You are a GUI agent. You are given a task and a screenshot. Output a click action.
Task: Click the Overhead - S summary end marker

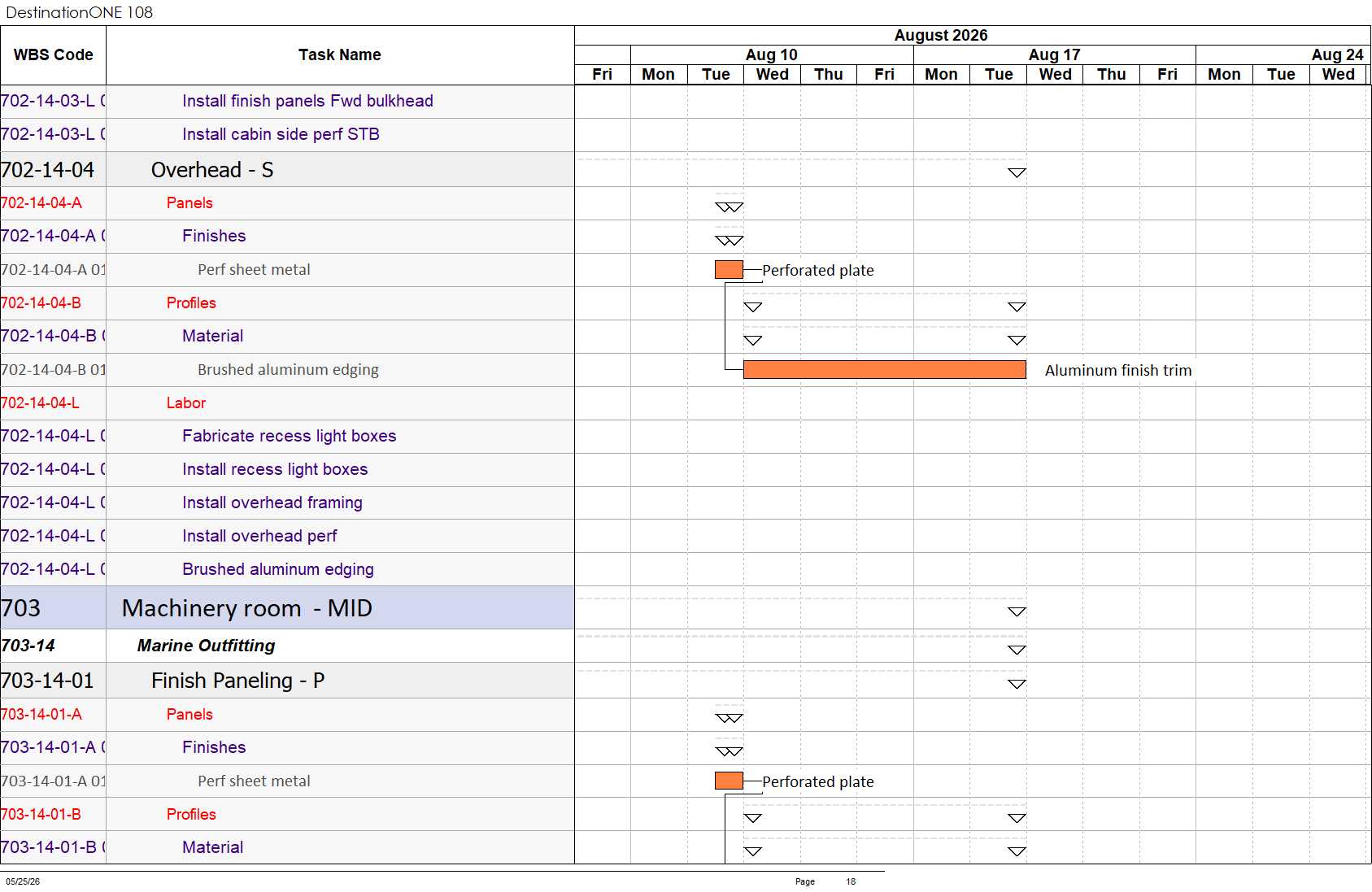click(x=1017, y=172)
